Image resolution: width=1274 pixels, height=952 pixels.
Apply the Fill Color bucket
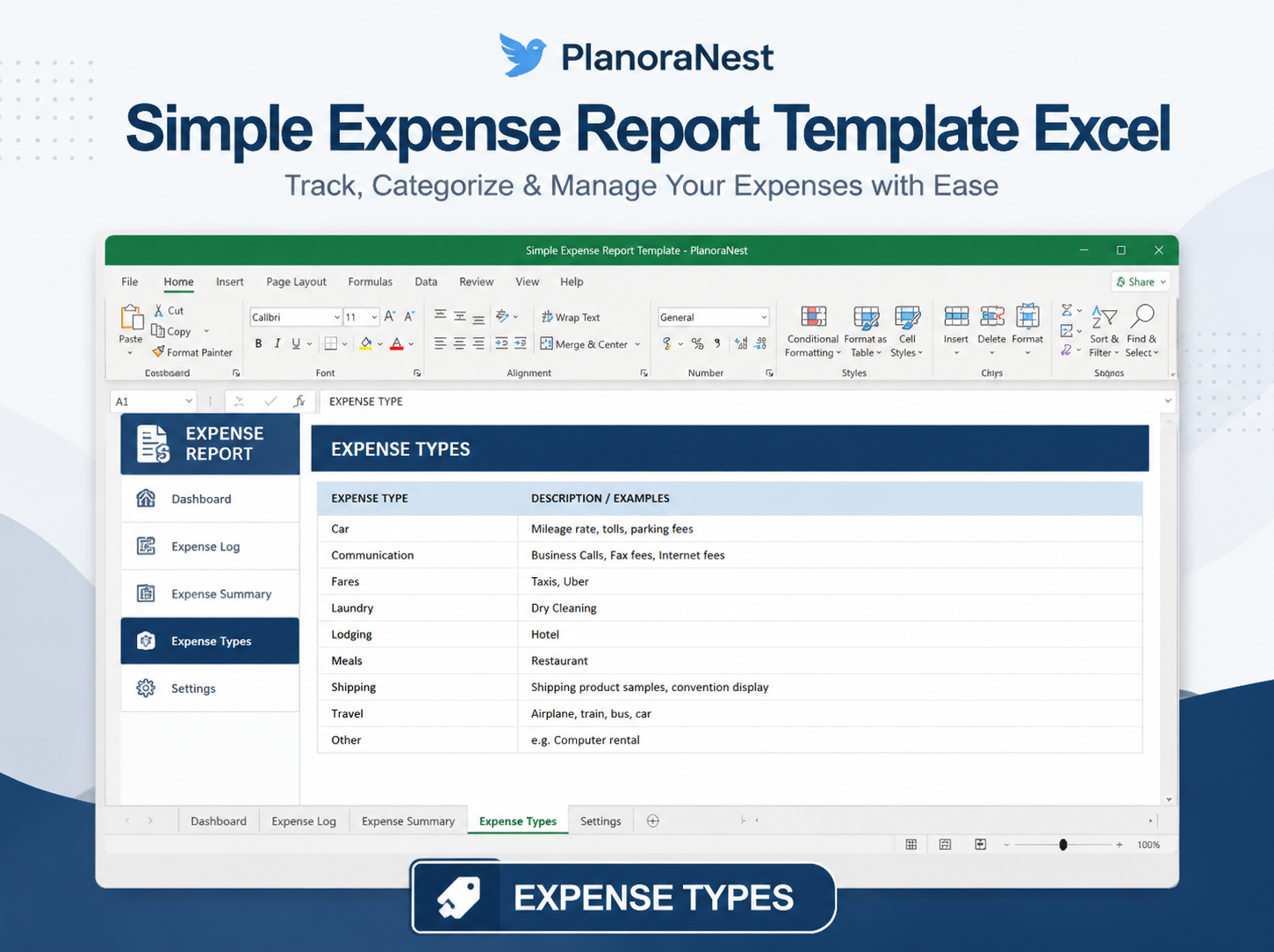tap(366, 344)
